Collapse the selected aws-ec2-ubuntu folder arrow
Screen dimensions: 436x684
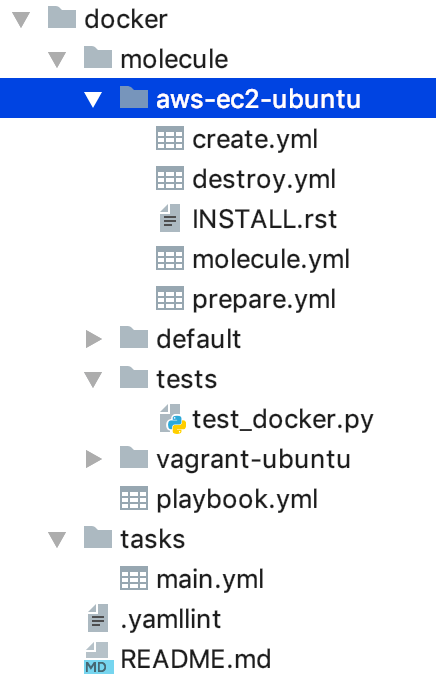click(x=93, y=99)
